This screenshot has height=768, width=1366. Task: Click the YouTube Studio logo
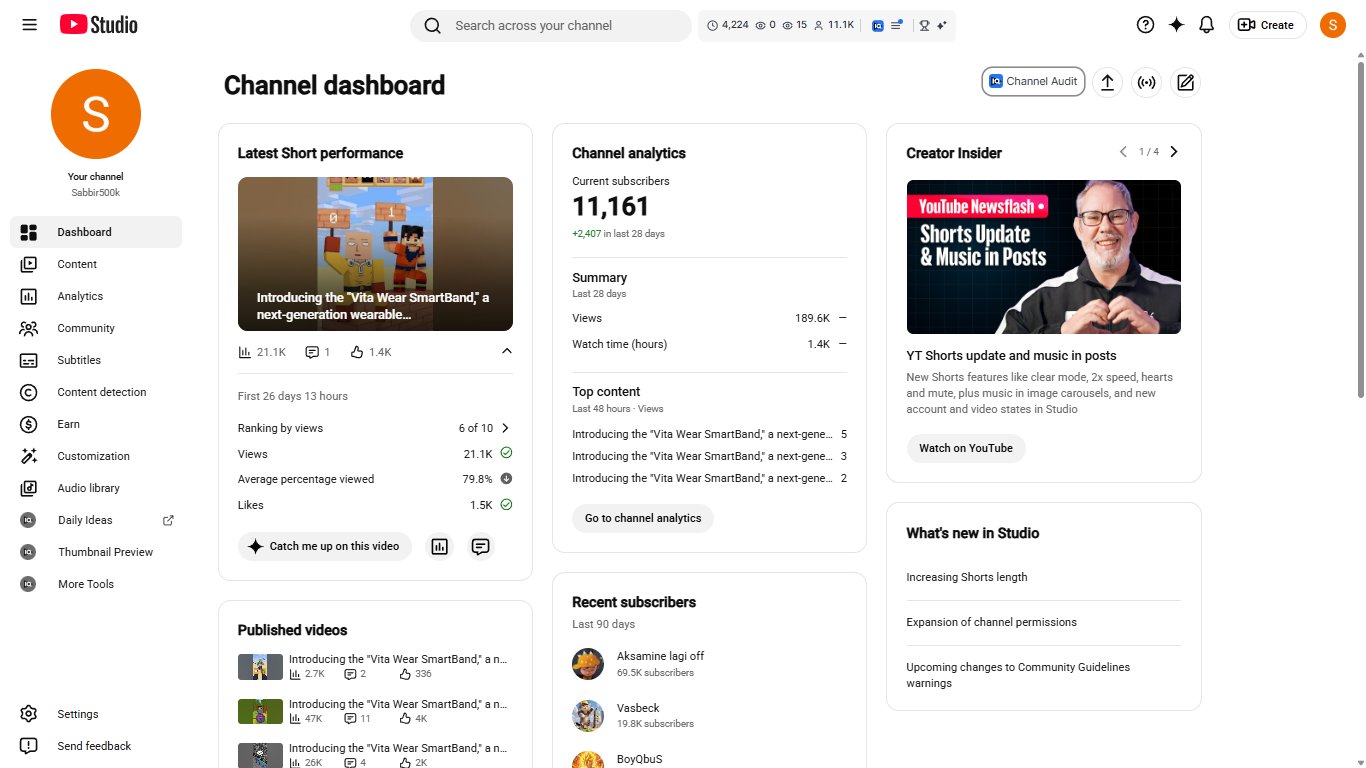pos(98,25)
